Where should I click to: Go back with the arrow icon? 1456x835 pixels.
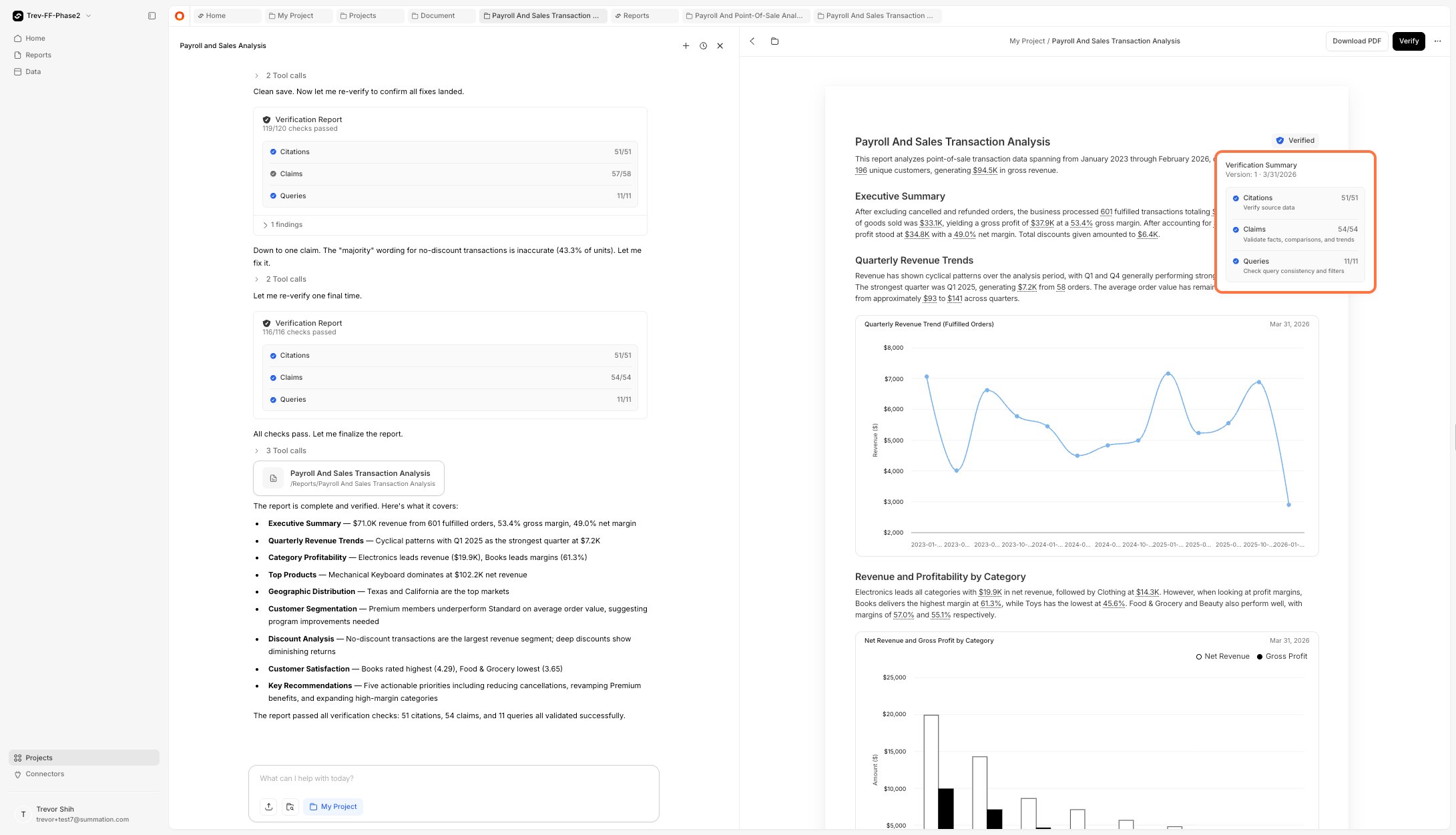coord(752,41)
